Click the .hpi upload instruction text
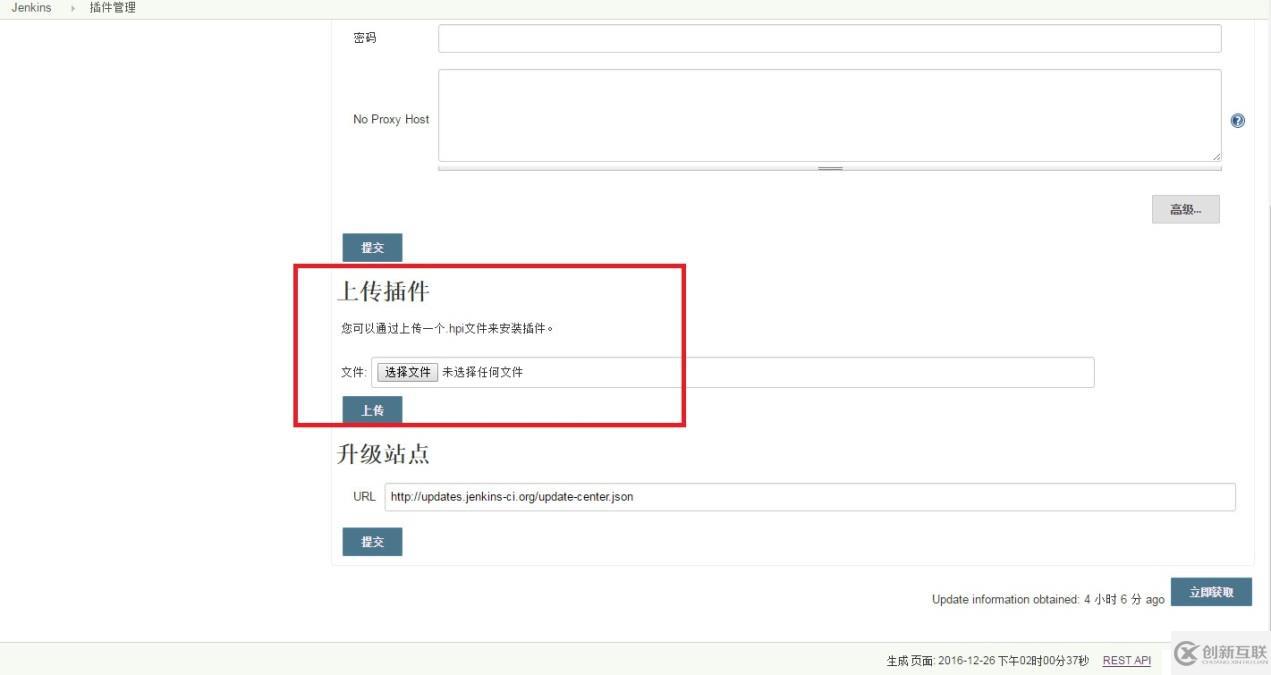 (x=447, y=328)
